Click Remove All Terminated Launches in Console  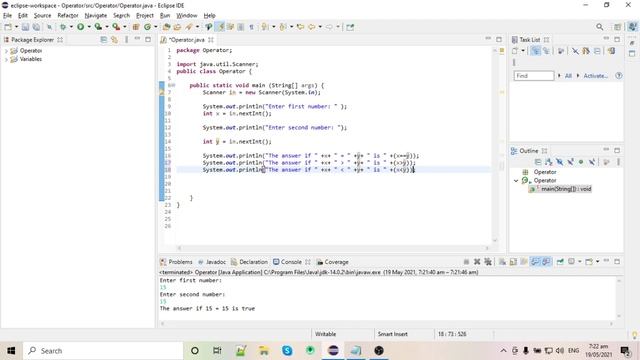[x=487, y=262]
